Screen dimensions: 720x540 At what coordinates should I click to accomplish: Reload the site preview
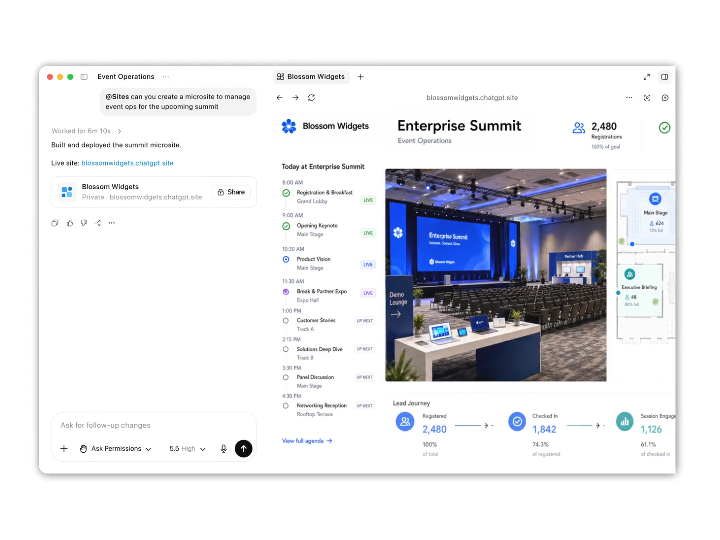click(311, 98)
